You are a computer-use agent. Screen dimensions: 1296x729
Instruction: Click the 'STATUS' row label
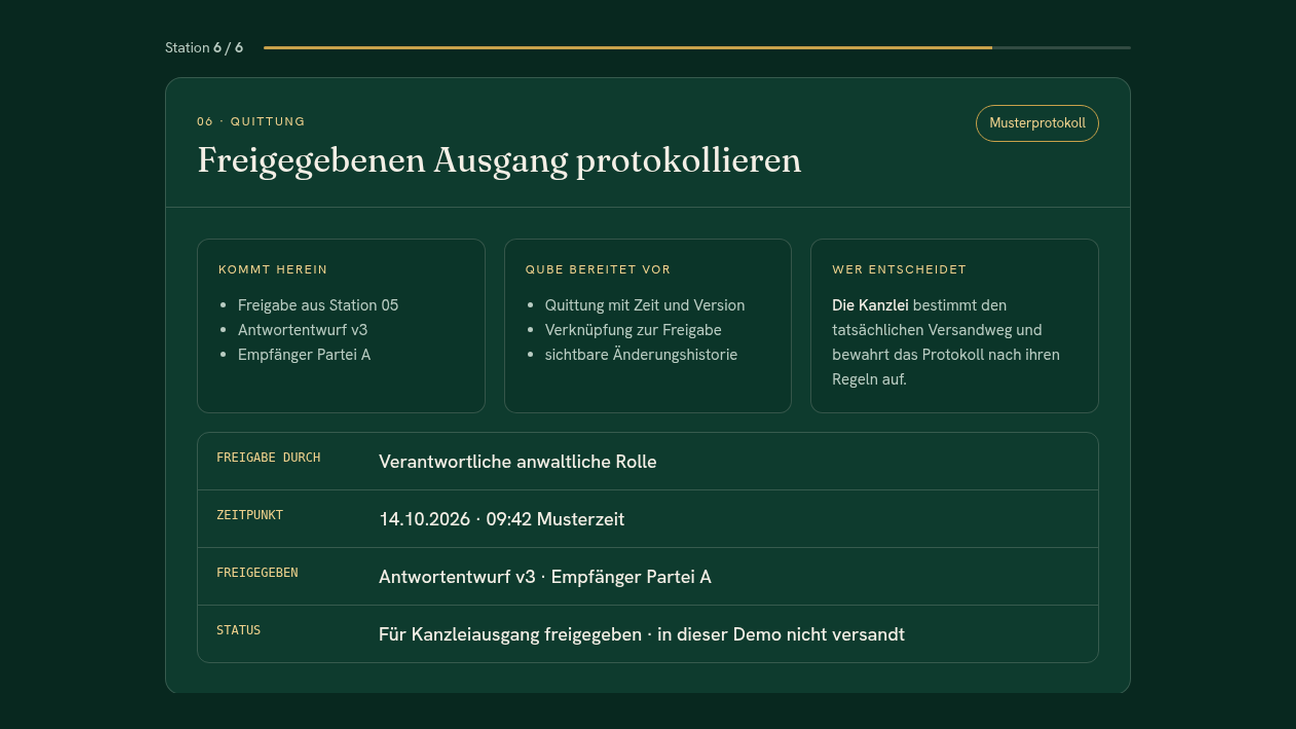click(x=238, y=630)
